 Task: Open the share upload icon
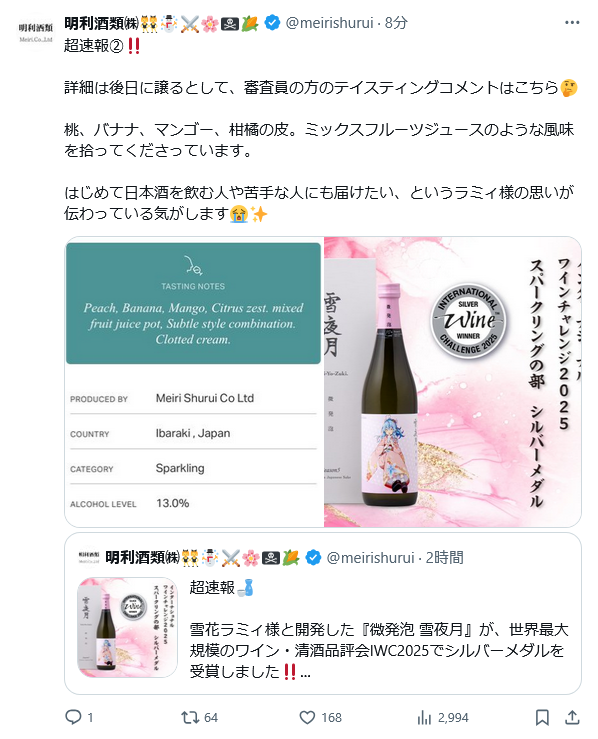[x=572, y=717]
